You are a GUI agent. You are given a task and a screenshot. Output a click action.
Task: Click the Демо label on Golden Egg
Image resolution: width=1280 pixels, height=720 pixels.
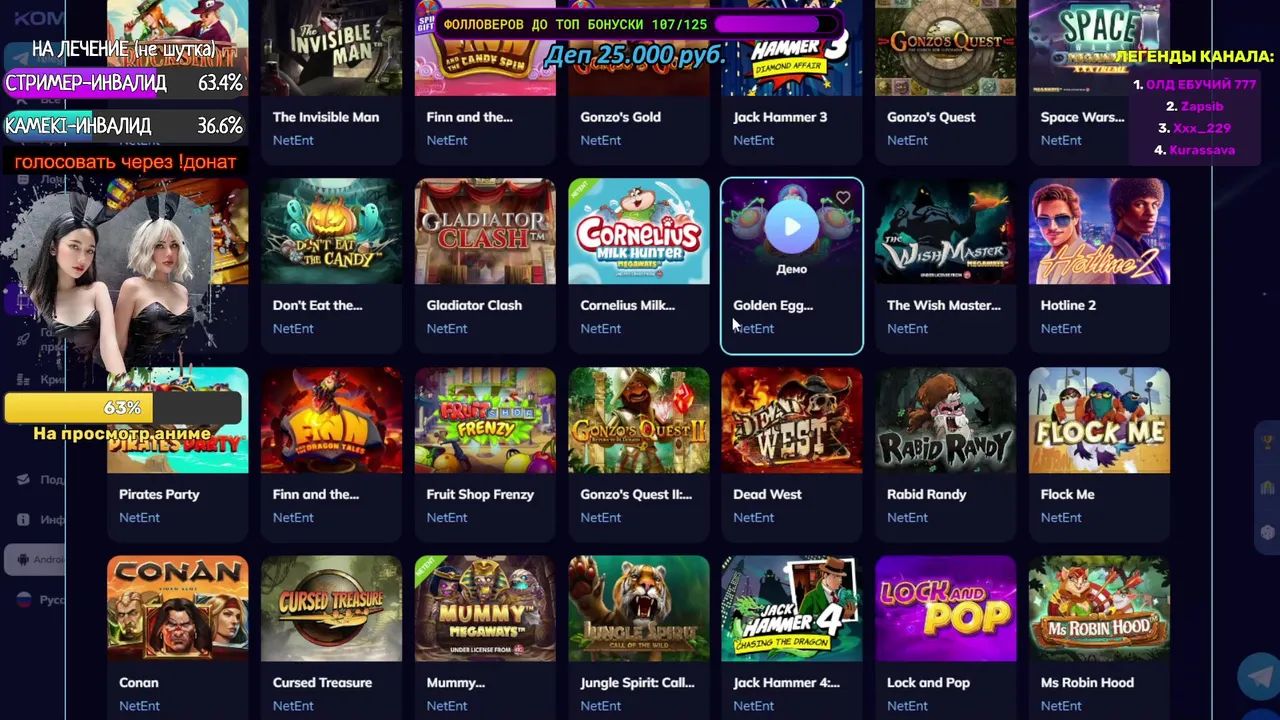[791, 269]
